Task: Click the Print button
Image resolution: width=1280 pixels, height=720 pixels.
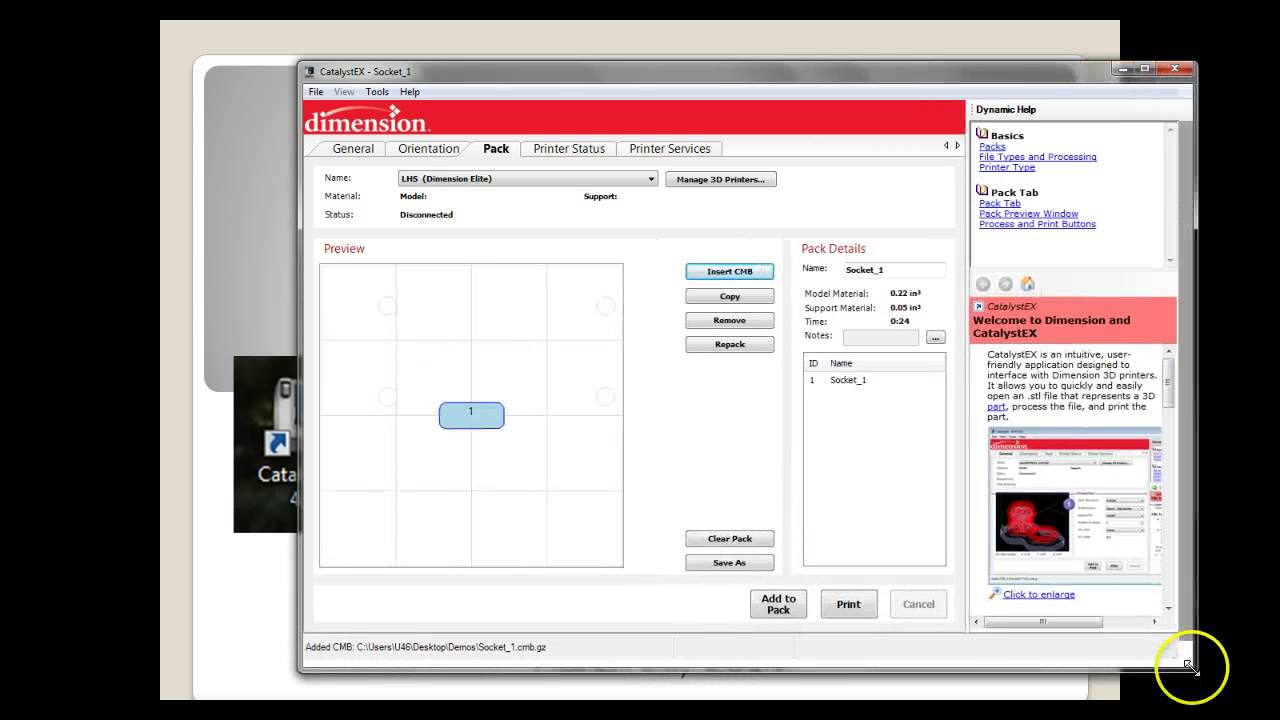Action: [x=849, y=604]
